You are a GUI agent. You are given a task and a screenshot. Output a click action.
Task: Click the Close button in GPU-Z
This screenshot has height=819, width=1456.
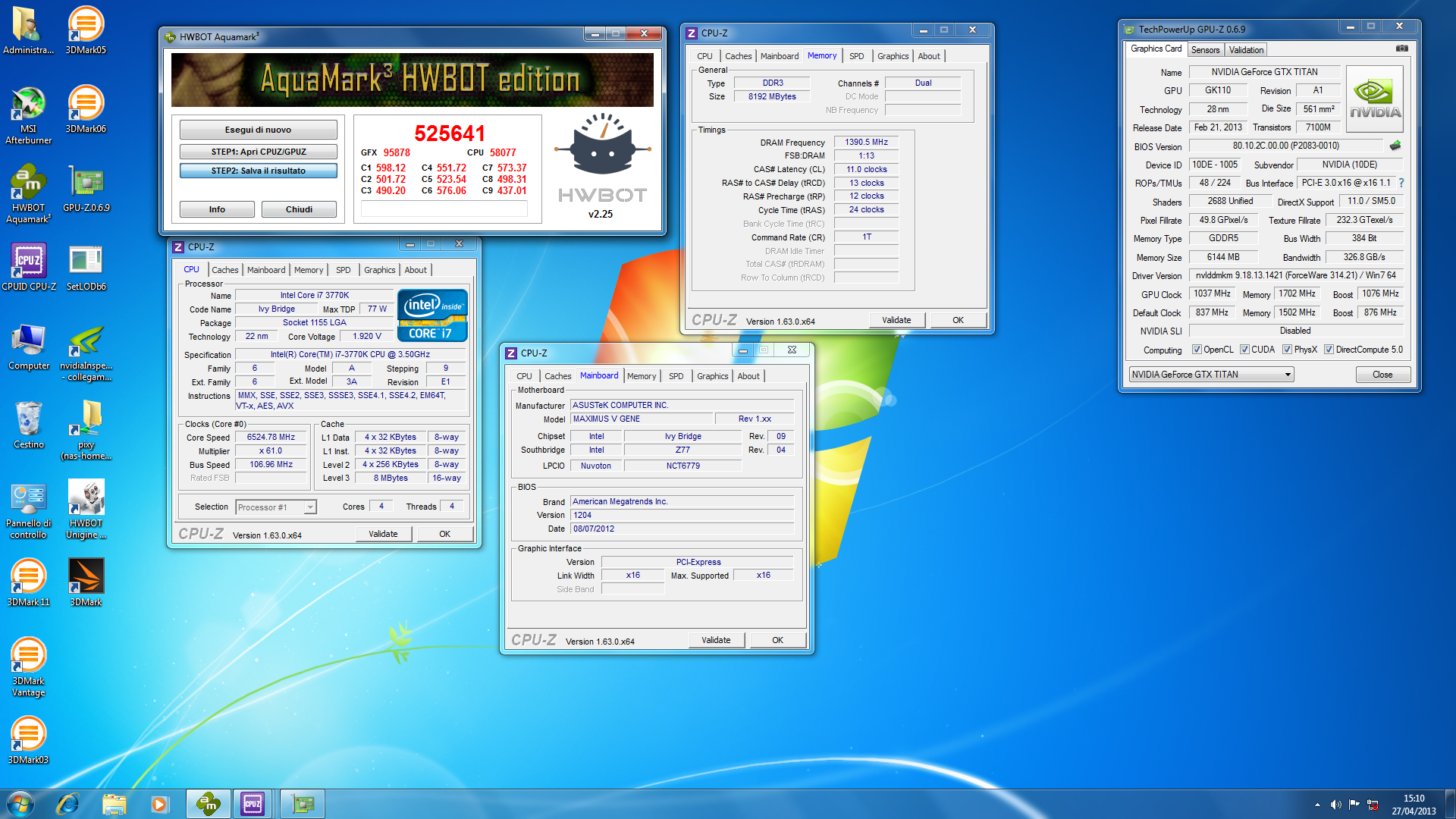pos(1382,375)
